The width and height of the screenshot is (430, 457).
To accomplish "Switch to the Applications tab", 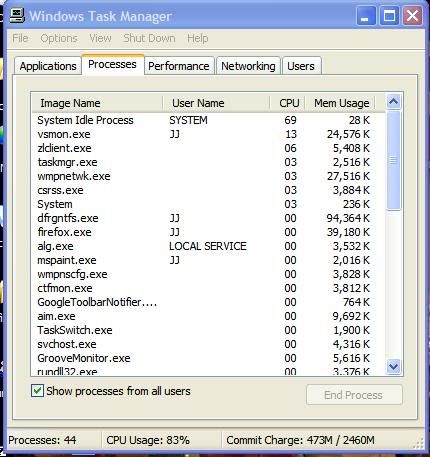I will (48, 66).
